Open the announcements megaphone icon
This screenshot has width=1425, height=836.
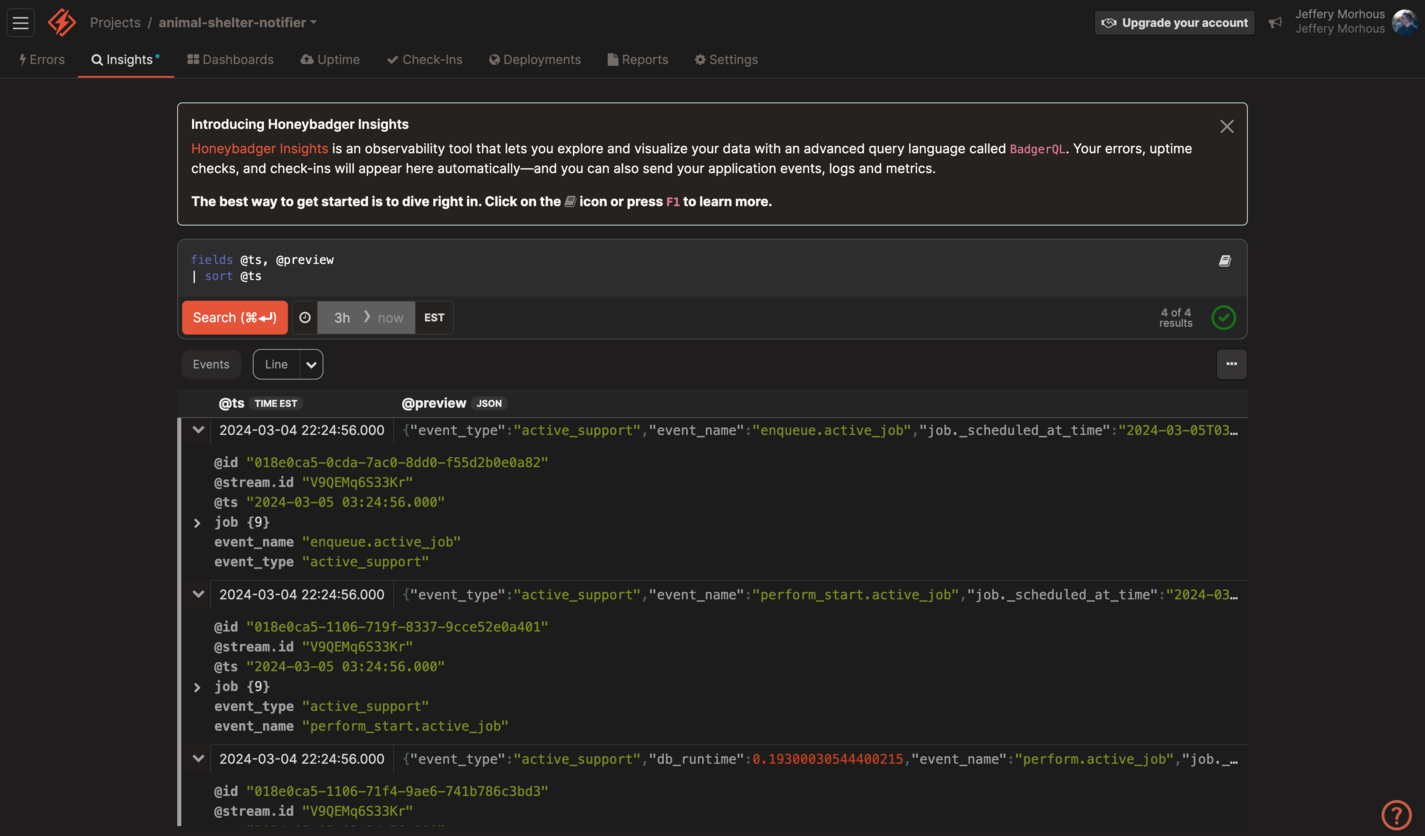[x=1275, y=22]
